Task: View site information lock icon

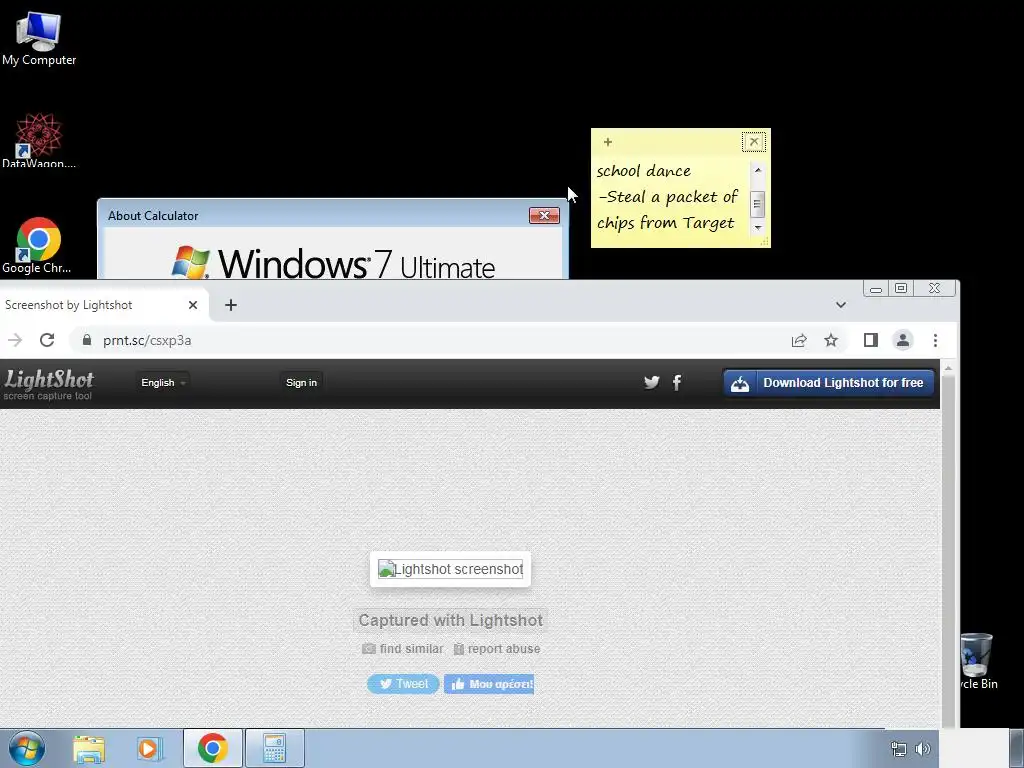Action: click(87, 340)
